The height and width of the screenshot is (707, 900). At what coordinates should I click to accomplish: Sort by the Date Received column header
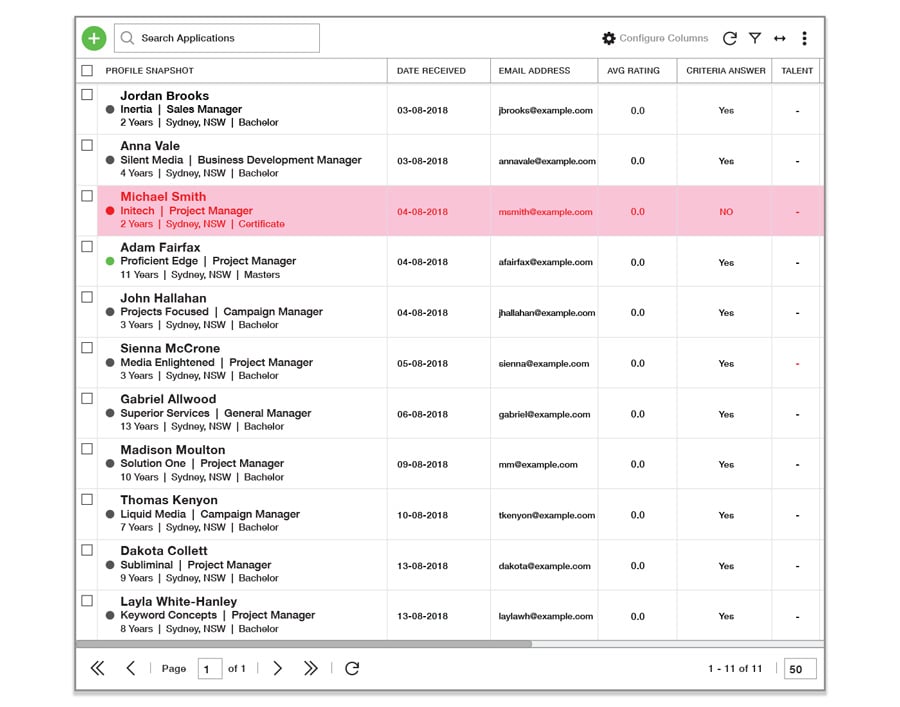[x=431, y=71]
